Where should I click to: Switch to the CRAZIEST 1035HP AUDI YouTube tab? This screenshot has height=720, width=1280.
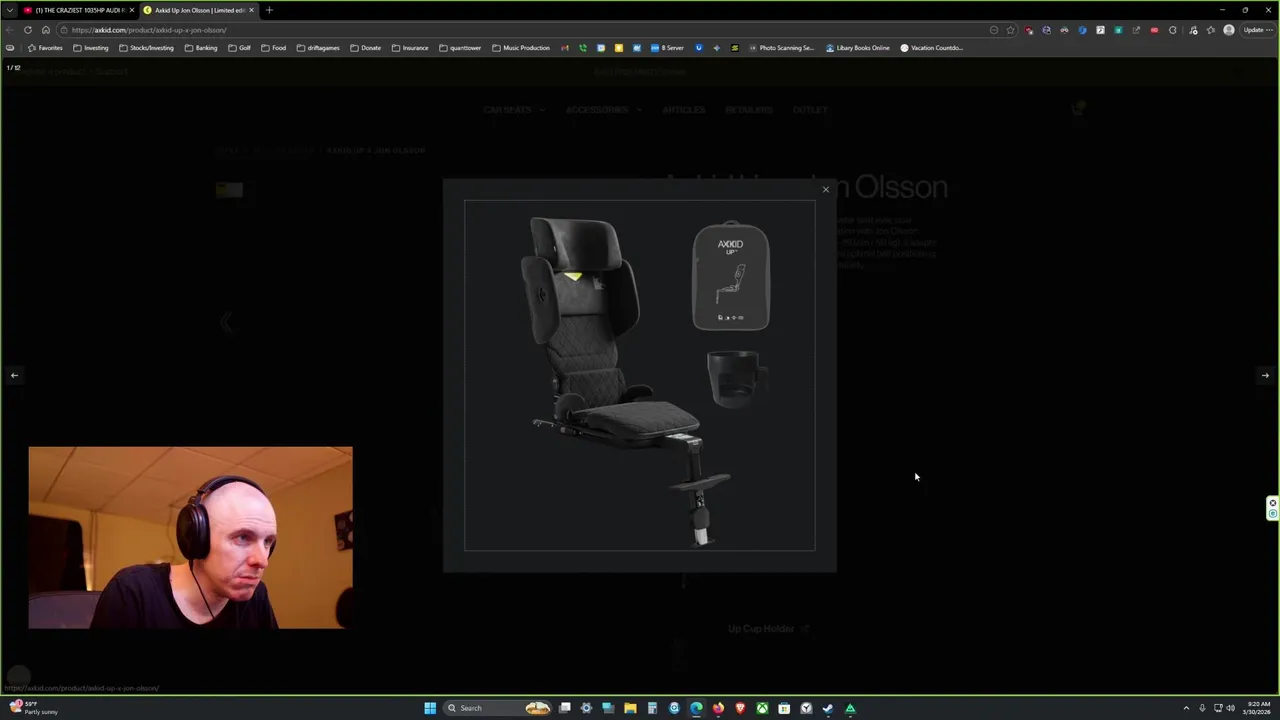coord(80,10)
